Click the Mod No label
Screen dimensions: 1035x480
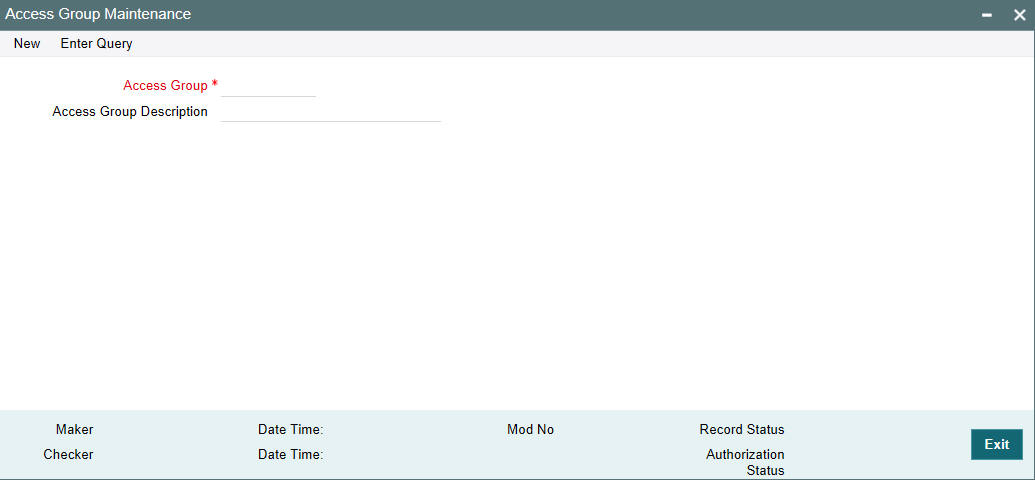point(531,430)
